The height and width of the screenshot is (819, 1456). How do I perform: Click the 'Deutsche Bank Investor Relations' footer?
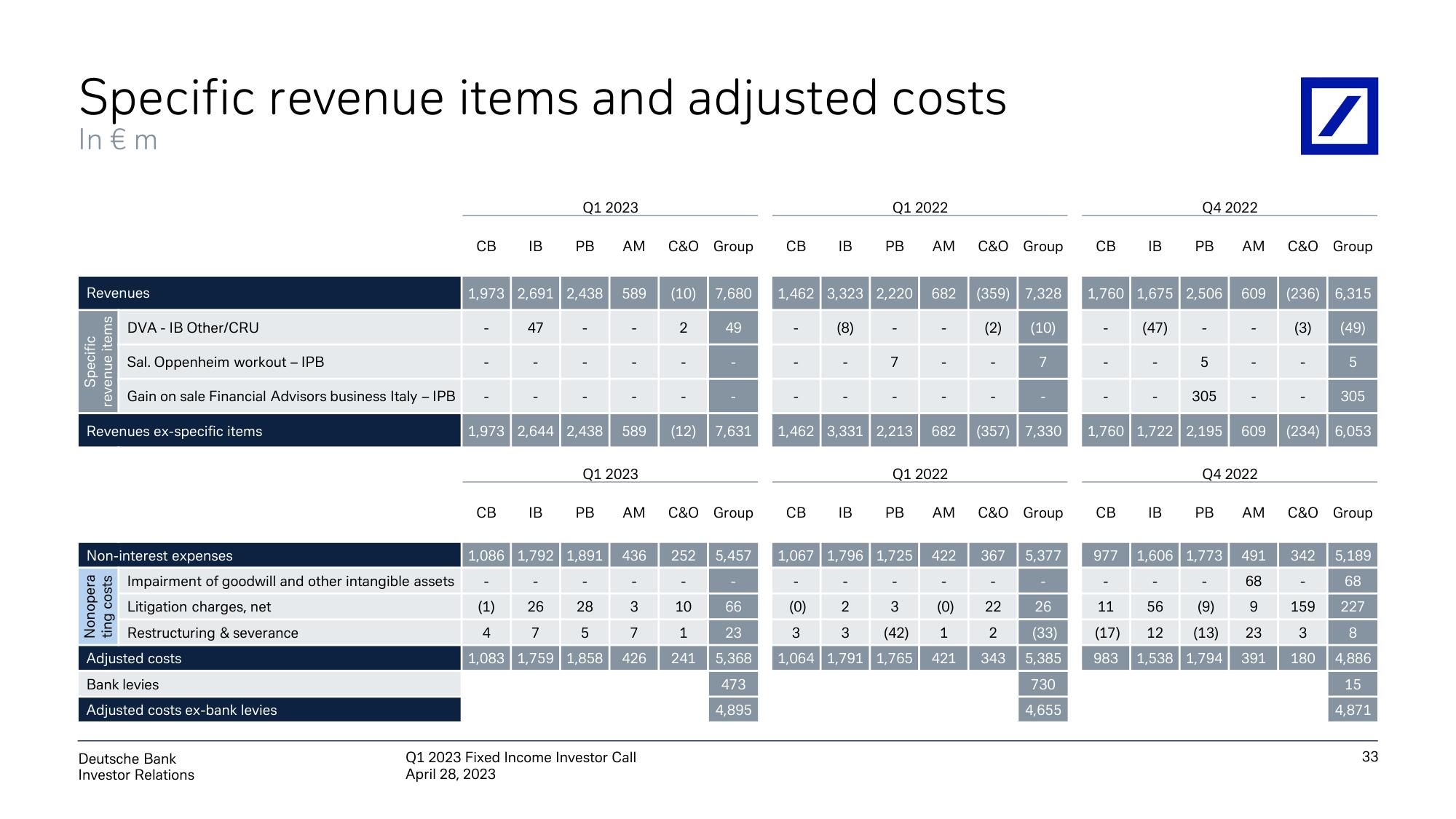pyautogui.click(x=136, y=767)
